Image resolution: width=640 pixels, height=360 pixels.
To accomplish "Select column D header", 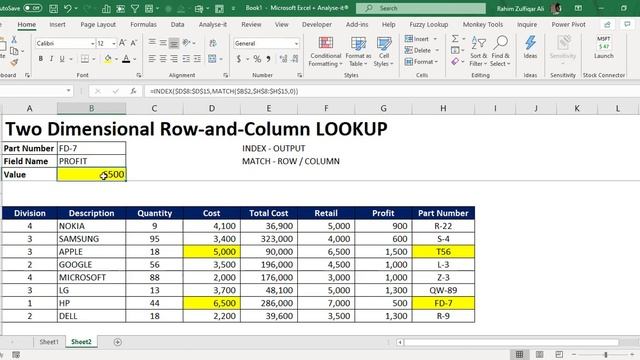I will pos(211,108).
